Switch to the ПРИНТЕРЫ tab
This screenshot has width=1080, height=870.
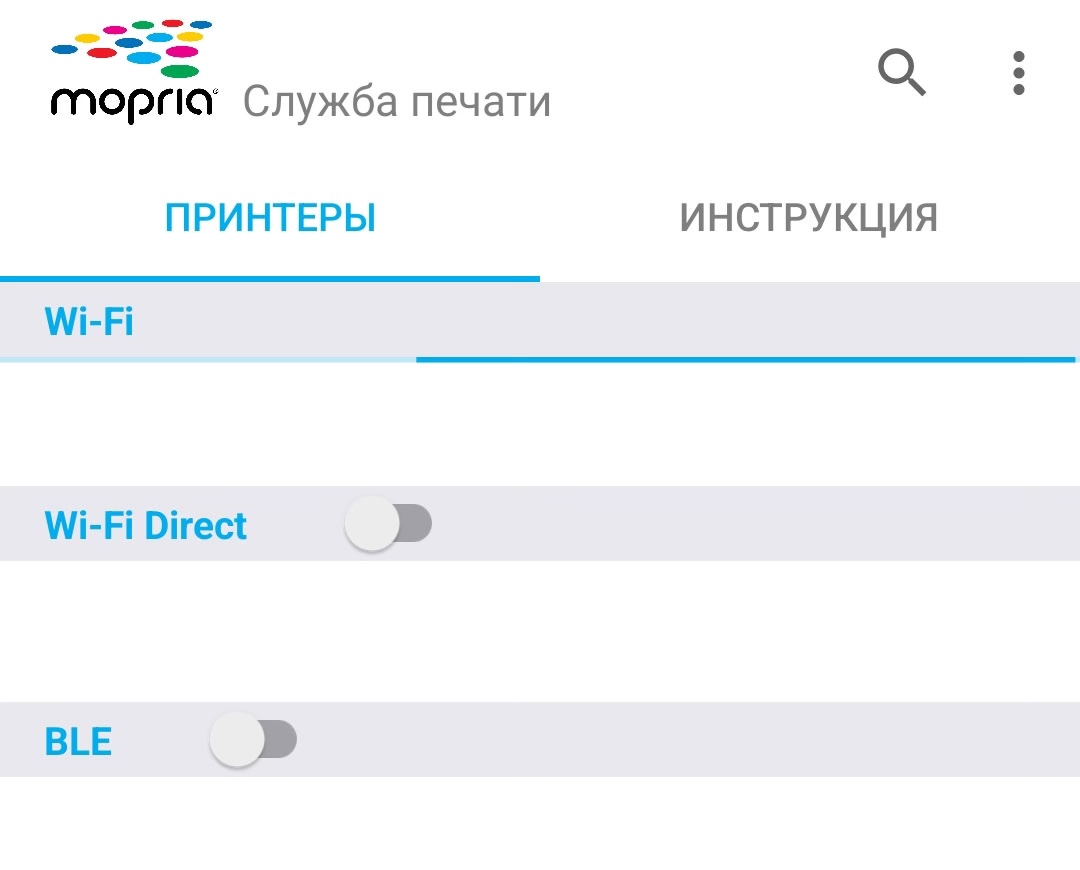pos(270,218)
